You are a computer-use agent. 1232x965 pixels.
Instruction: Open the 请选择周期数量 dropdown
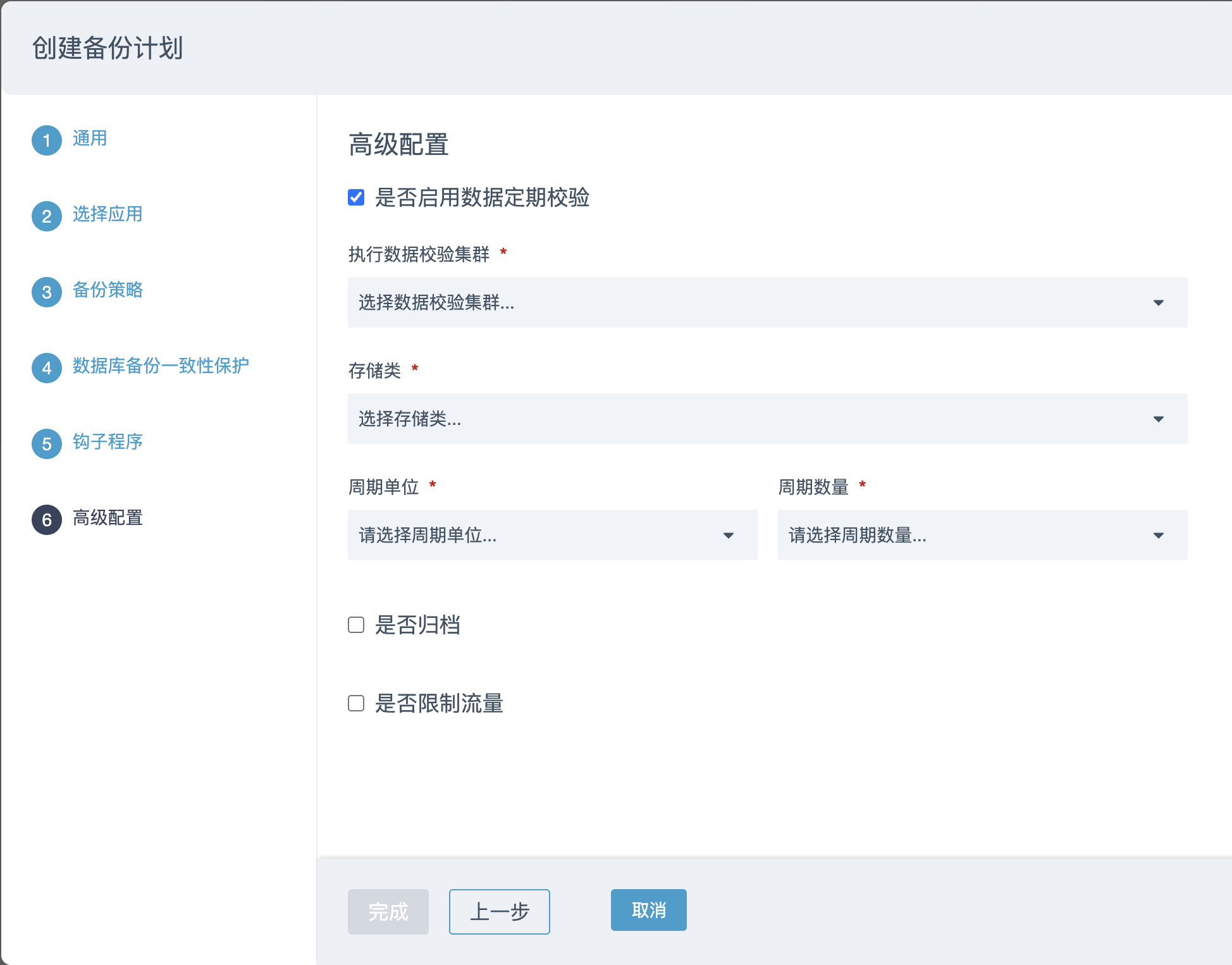[982, 535]
